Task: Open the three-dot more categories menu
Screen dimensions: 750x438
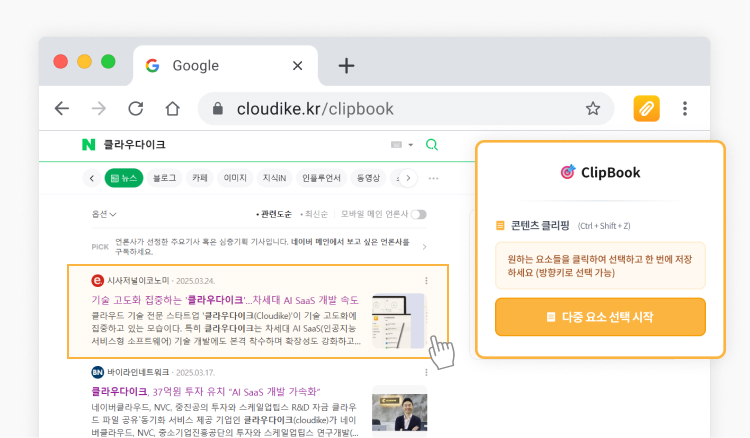Action: click(x=433, y=178)
